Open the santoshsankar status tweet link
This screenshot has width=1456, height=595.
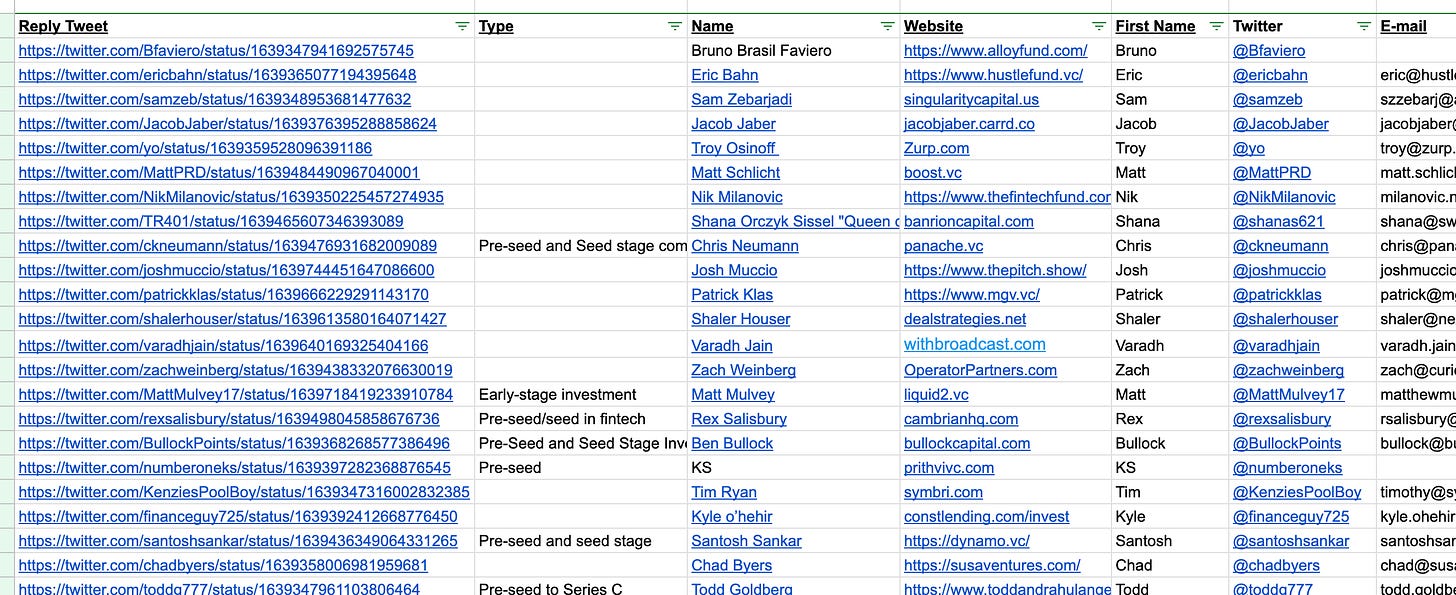(x=238, y=541)
